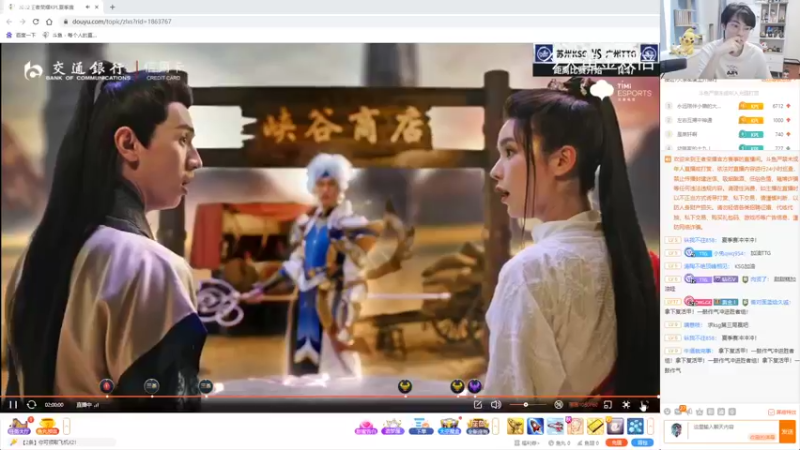Open the task hall gift icon with red badge
The width and height of the screenshot is (800, 450).
coord(19,426)
